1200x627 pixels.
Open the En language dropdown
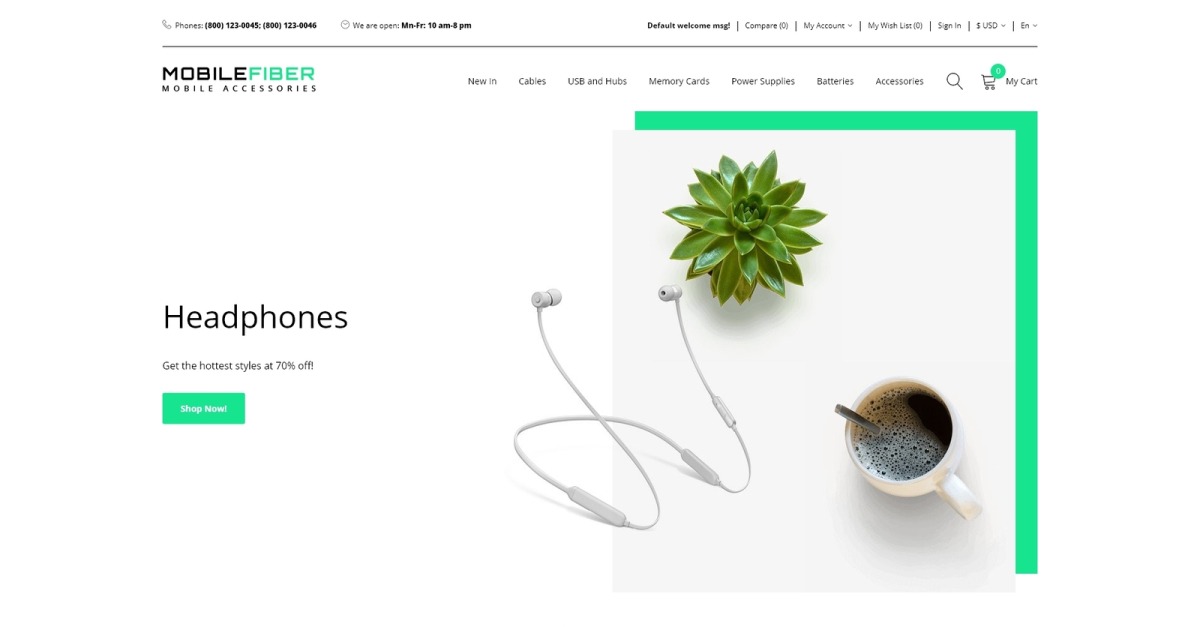(x=1029, y=25)
